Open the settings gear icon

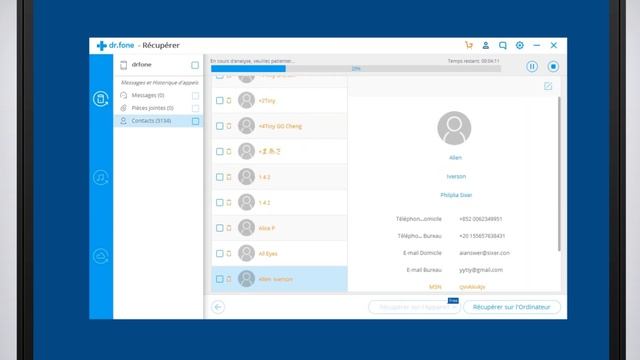pos(520,45)
